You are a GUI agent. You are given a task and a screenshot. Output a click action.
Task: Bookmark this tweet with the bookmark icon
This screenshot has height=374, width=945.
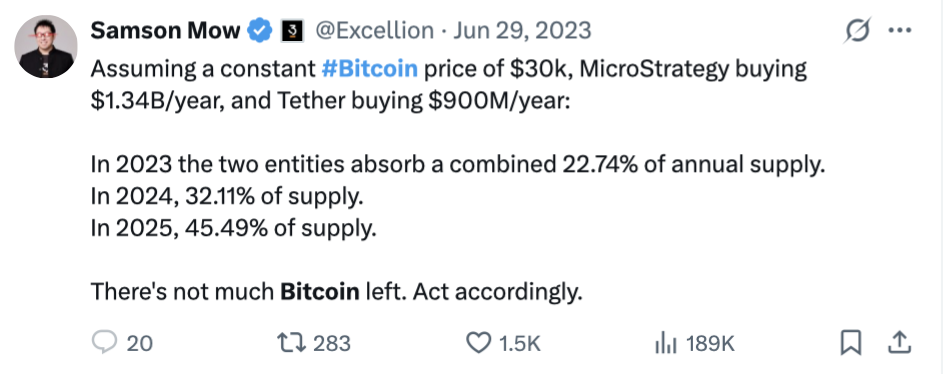(x=850, y=343)
